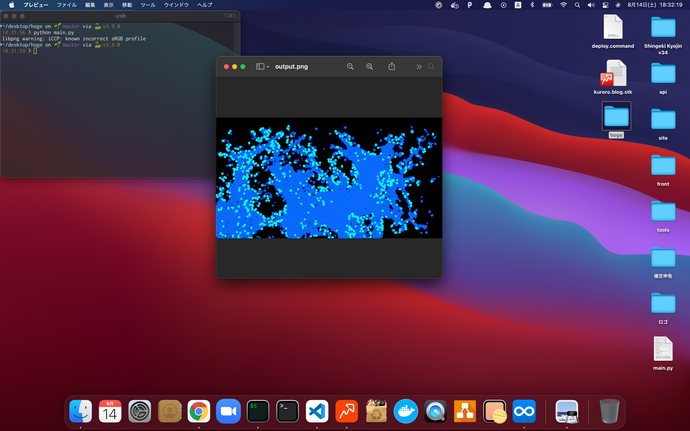Open the プレビュー app menu

[x=36, y=5]
